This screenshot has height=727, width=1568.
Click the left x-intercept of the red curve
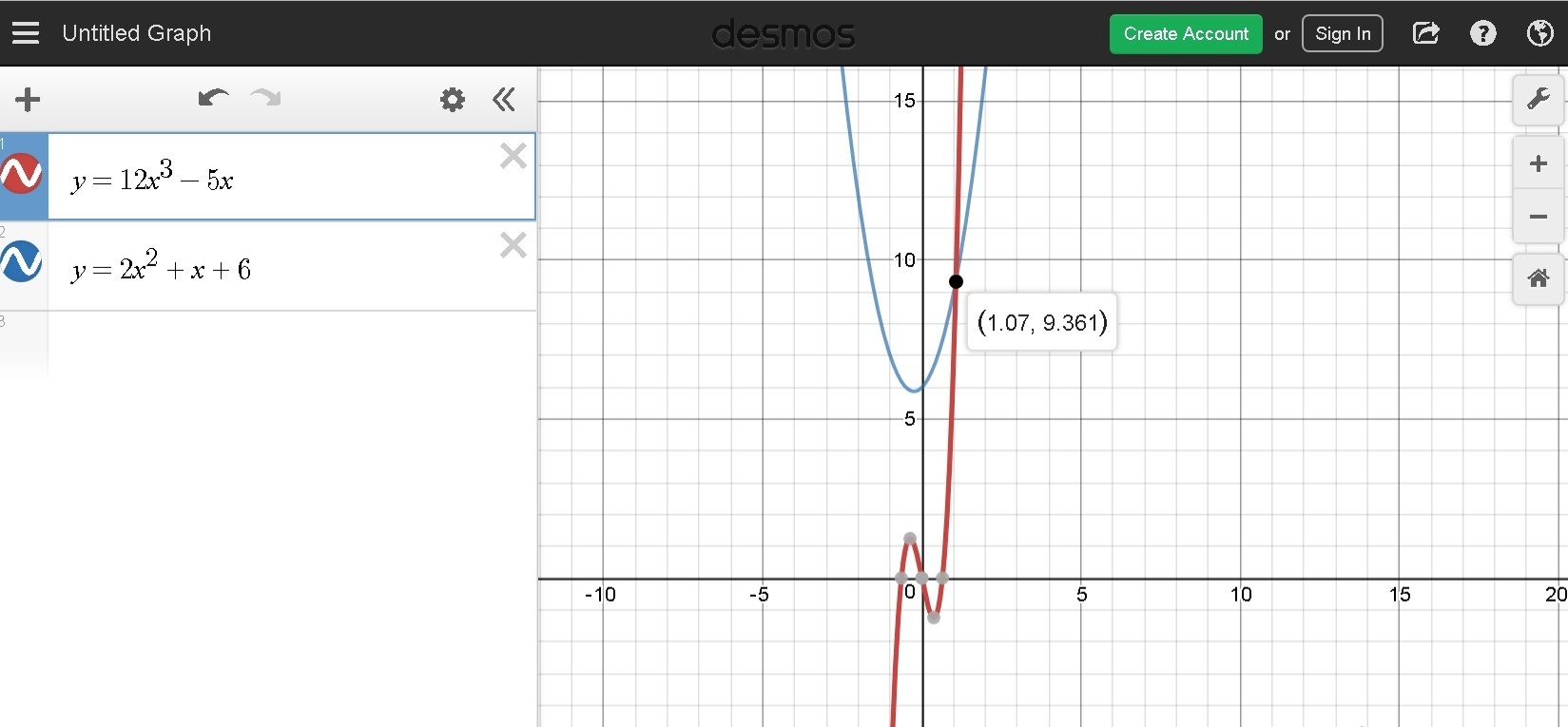pyautogui.click(x=901, y=578)
